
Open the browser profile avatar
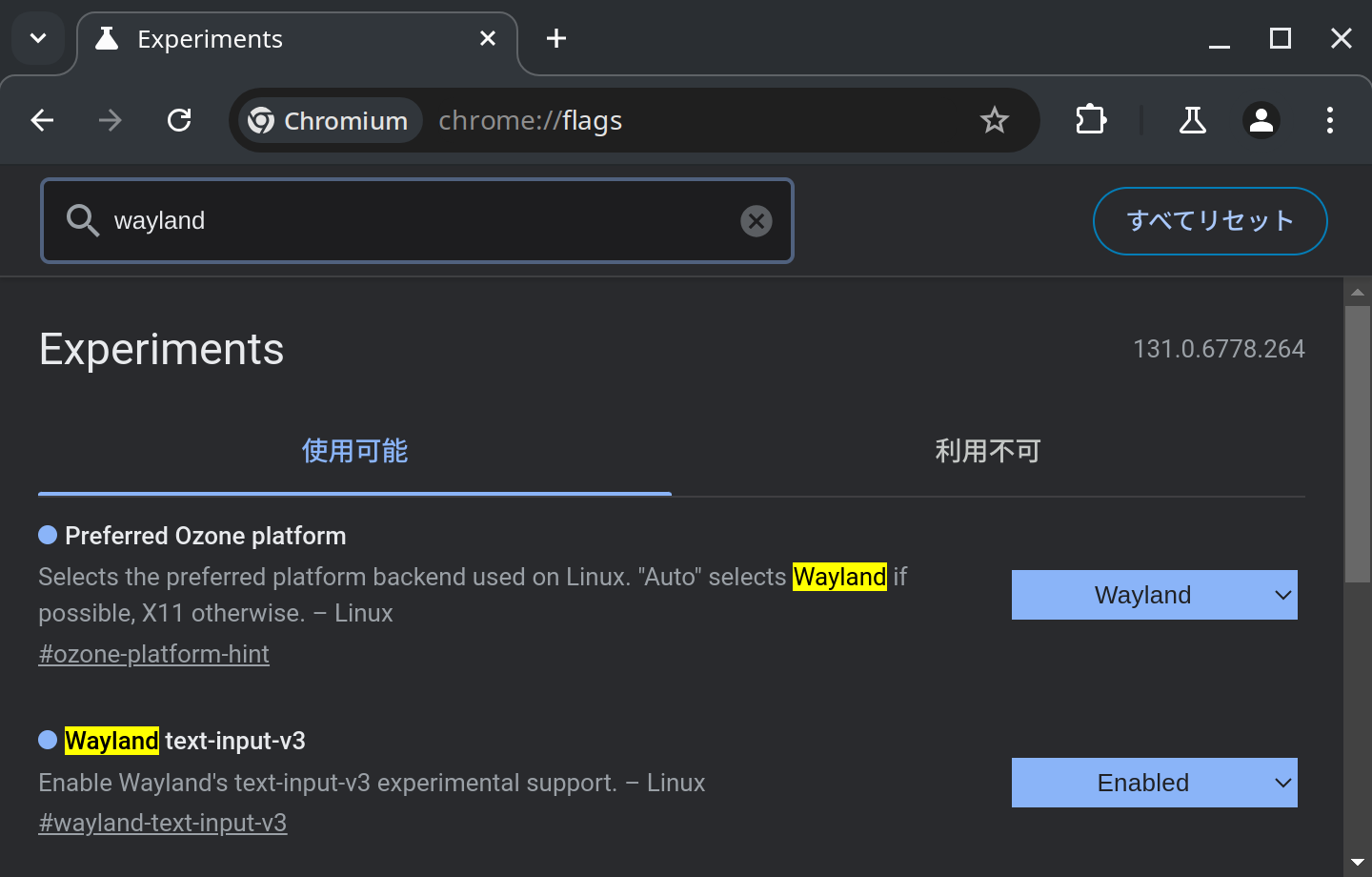coord(1261,120)
